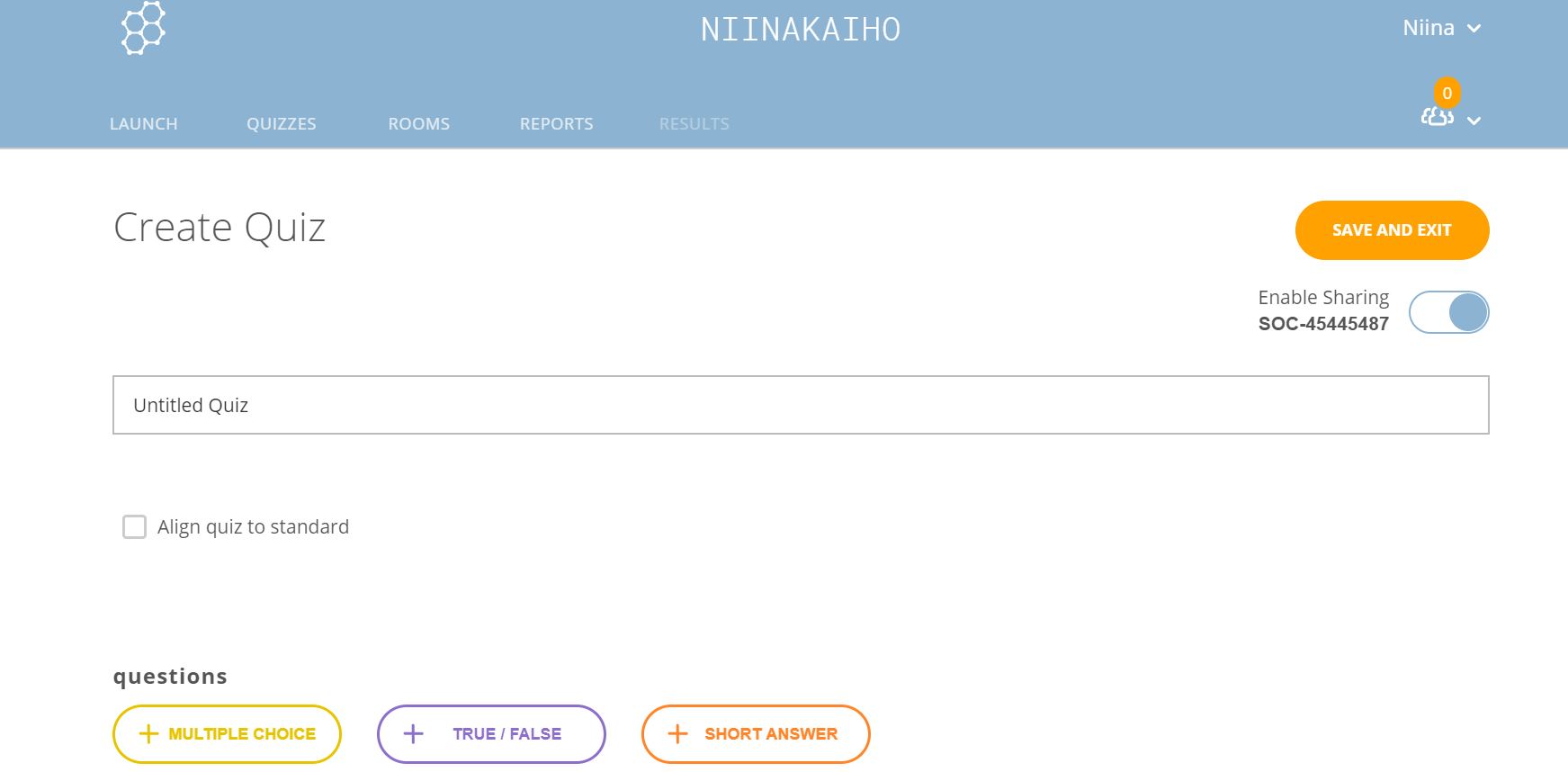Image resolution: width=1568 pixels, height=772 pixels.
Task: Click the plus icon on Short Answer
Action: (677, 734)
